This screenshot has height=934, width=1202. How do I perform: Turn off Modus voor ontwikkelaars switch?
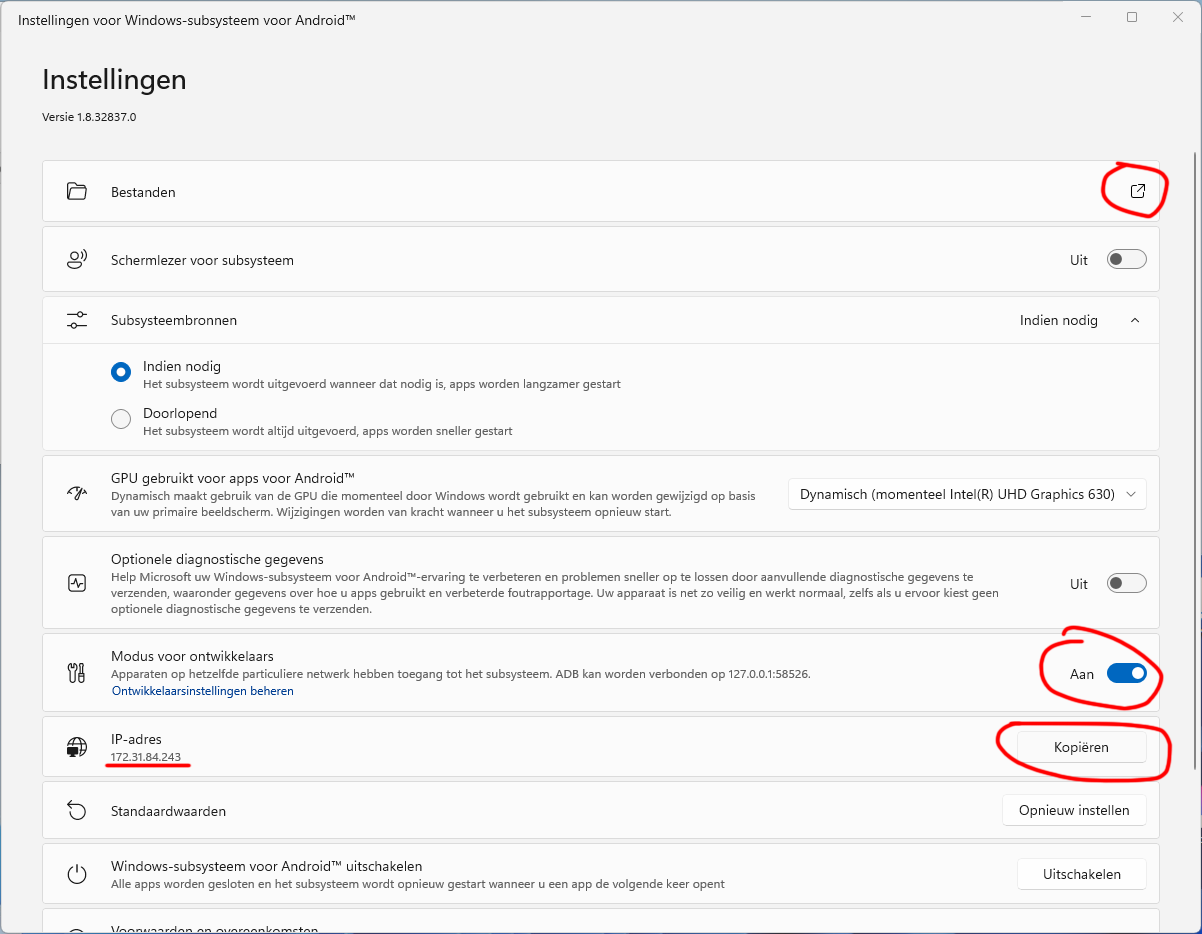tap(1126, 673)
